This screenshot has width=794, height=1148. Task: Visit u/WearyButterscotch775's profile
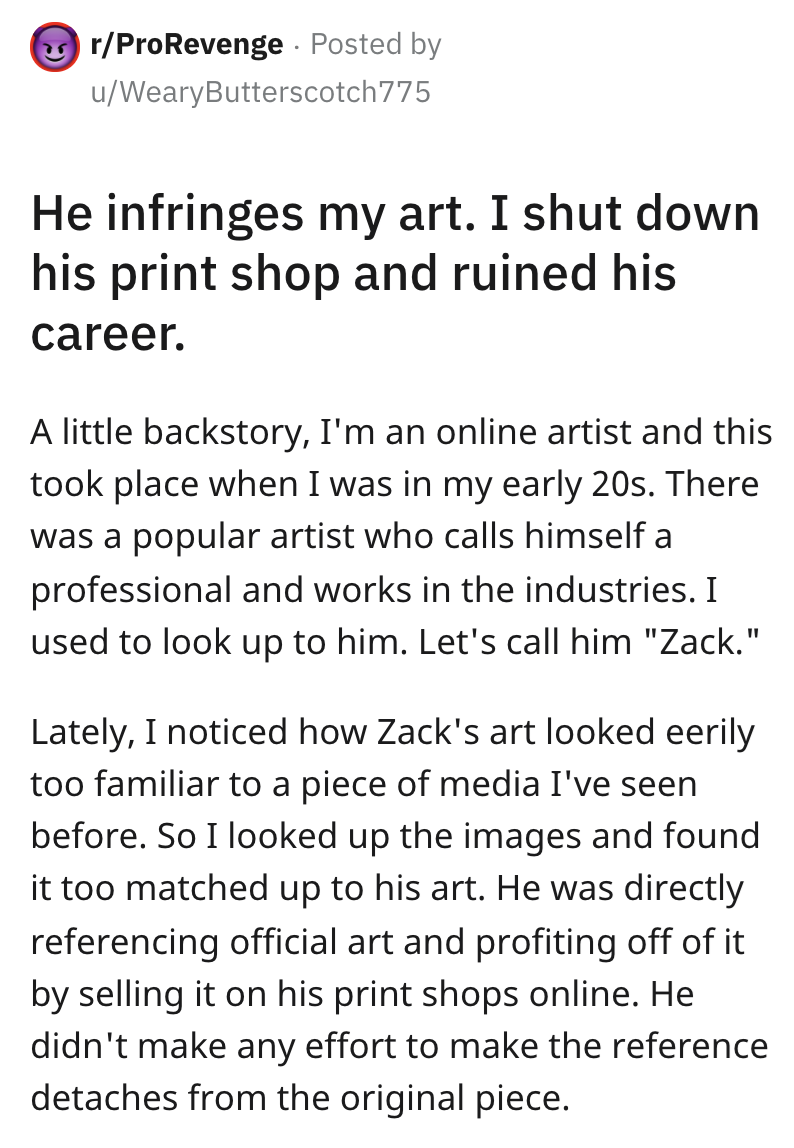[x=260, y=93]
